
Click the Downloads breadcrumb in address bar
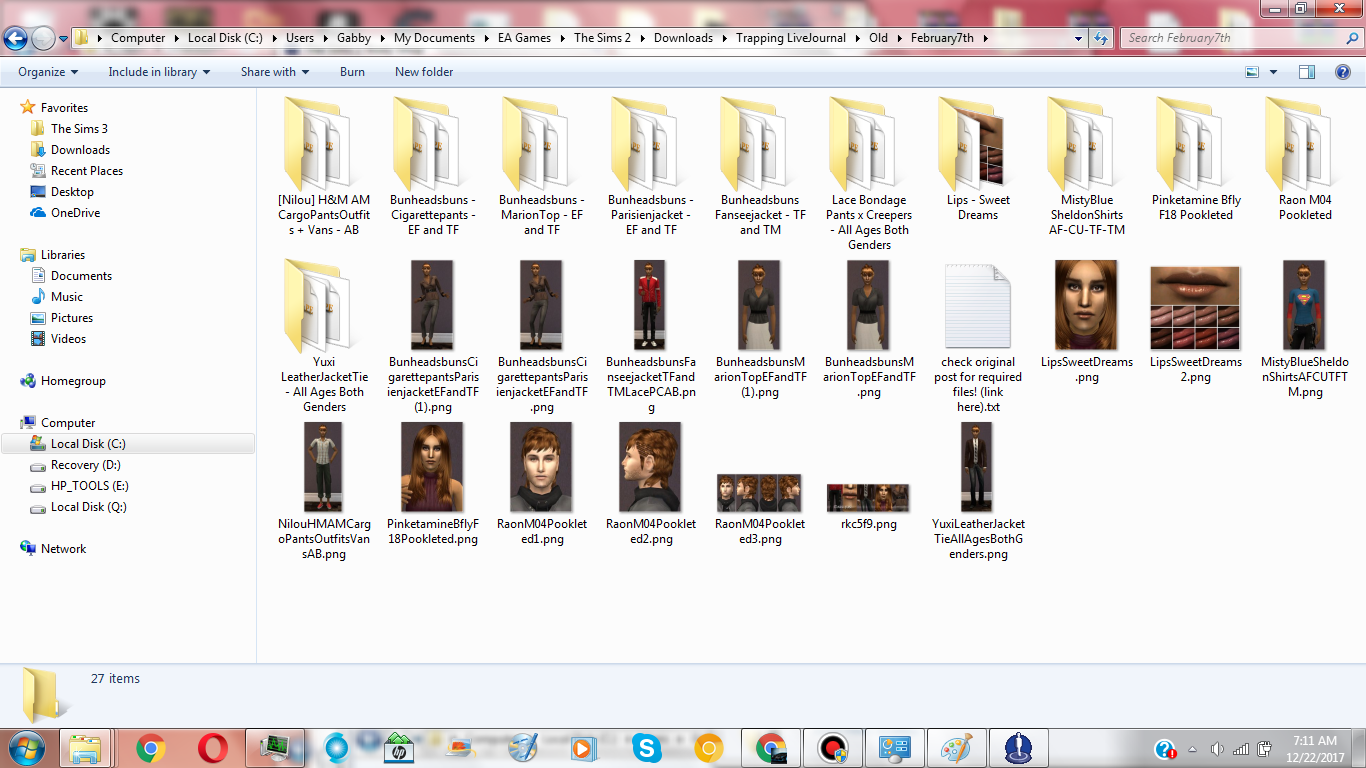click(683, 38)
